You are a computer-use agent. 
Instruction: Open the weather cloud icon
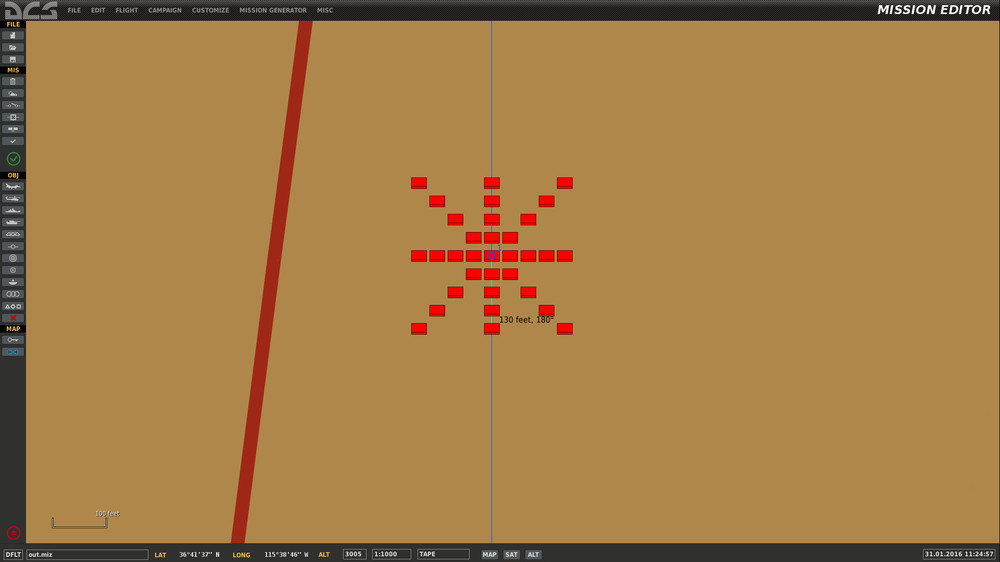click(x=13, y=94)
